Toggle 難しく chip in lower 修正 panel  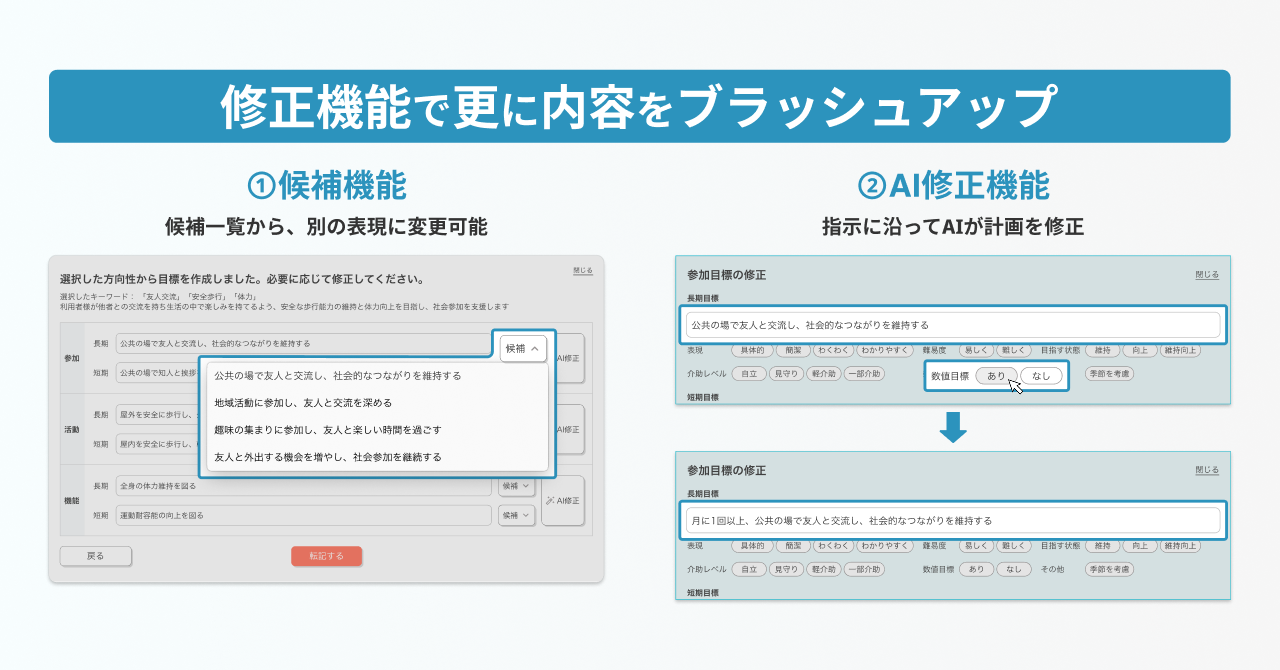pyautogui.click(x=1013, y=546)
